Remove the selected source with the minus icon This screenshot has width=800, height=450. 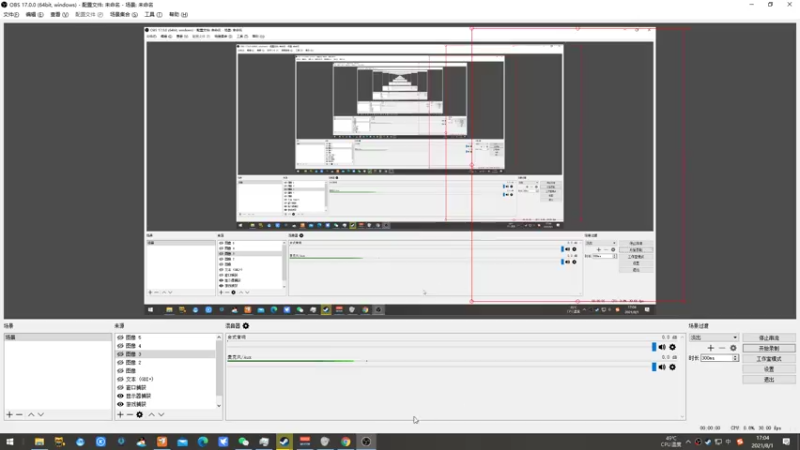[x=130, y=415]
